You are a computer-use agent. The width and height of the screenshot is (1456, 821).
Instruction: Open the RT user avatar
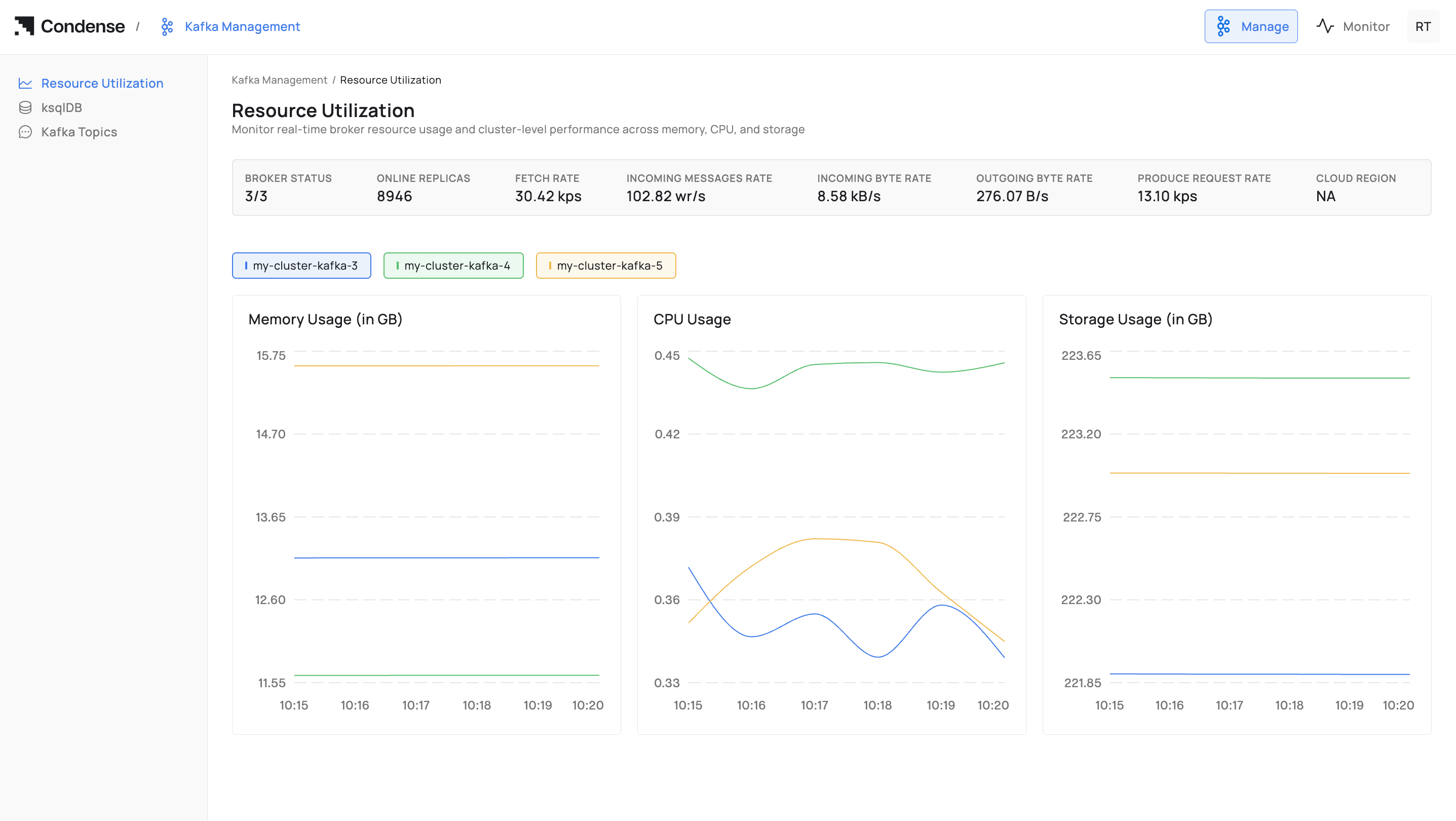tap(1423, 26)
